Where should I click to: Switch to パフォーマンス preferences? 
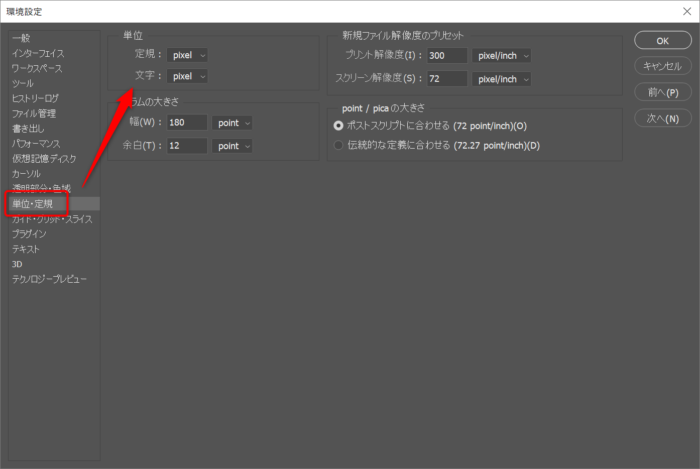tap(40, 144)
